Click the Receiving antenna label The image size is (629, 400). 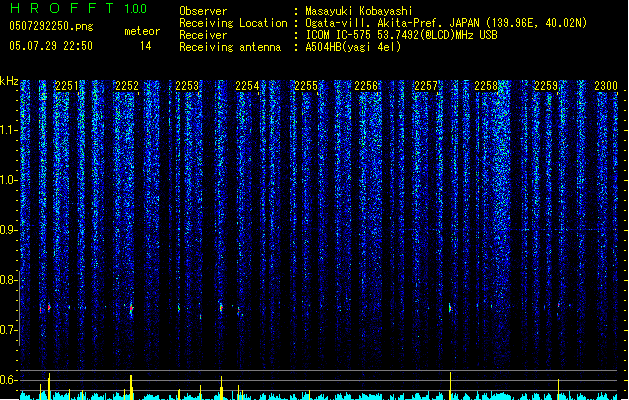pyautogui.click(x=230, y=47)
